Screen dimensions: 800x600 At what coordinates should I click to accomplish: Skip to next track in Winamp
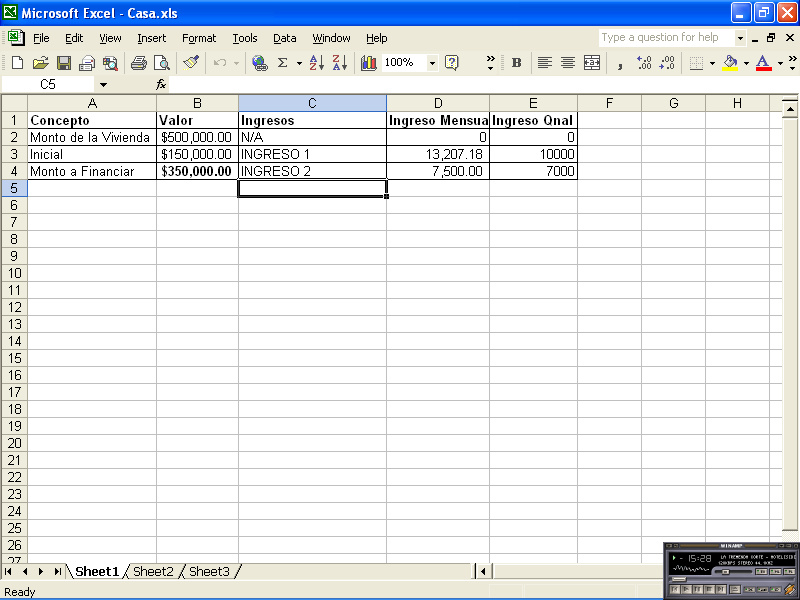[x=721, y=589]
